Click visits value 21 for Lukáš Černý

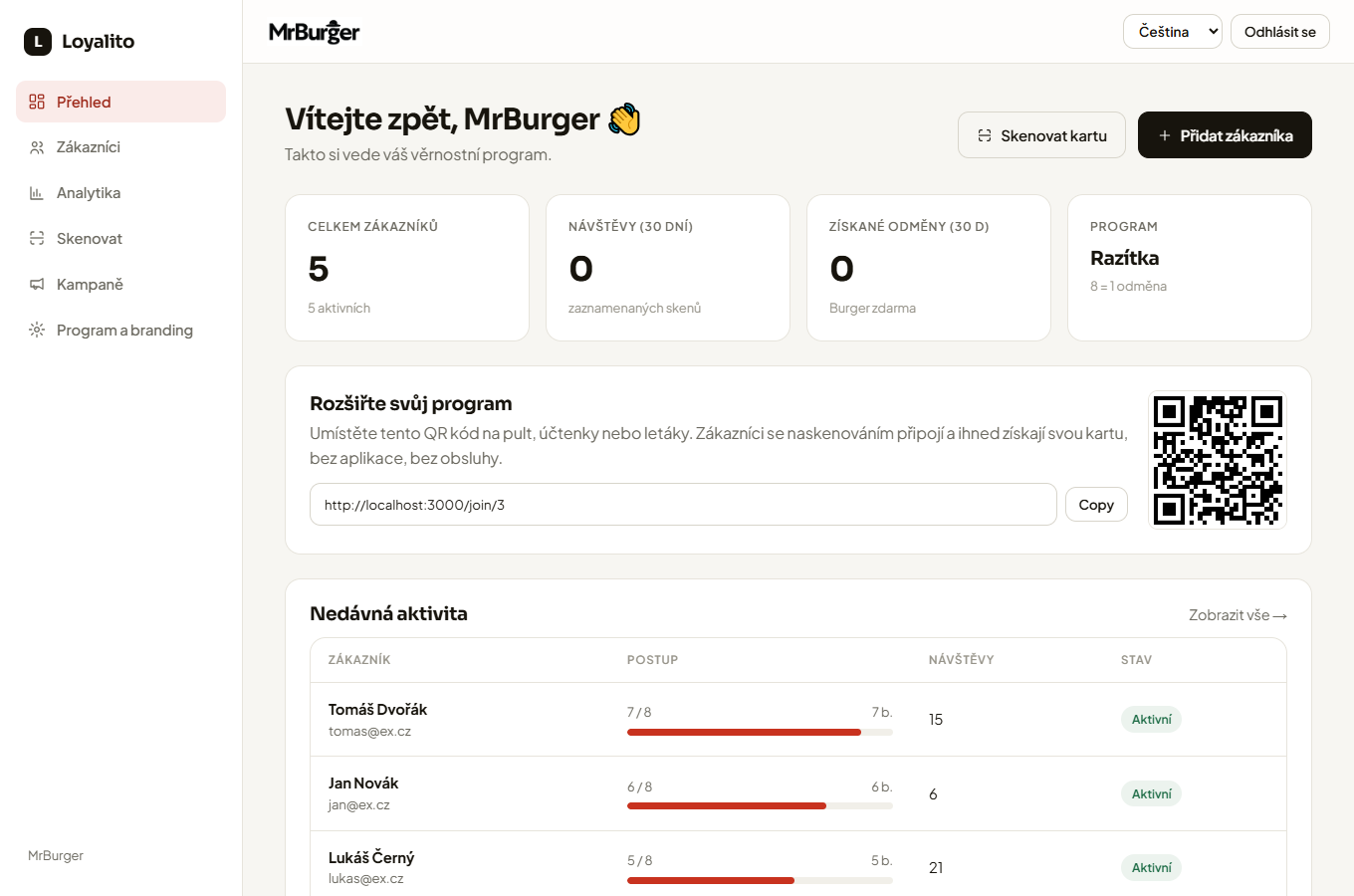[x=936, y=868]
